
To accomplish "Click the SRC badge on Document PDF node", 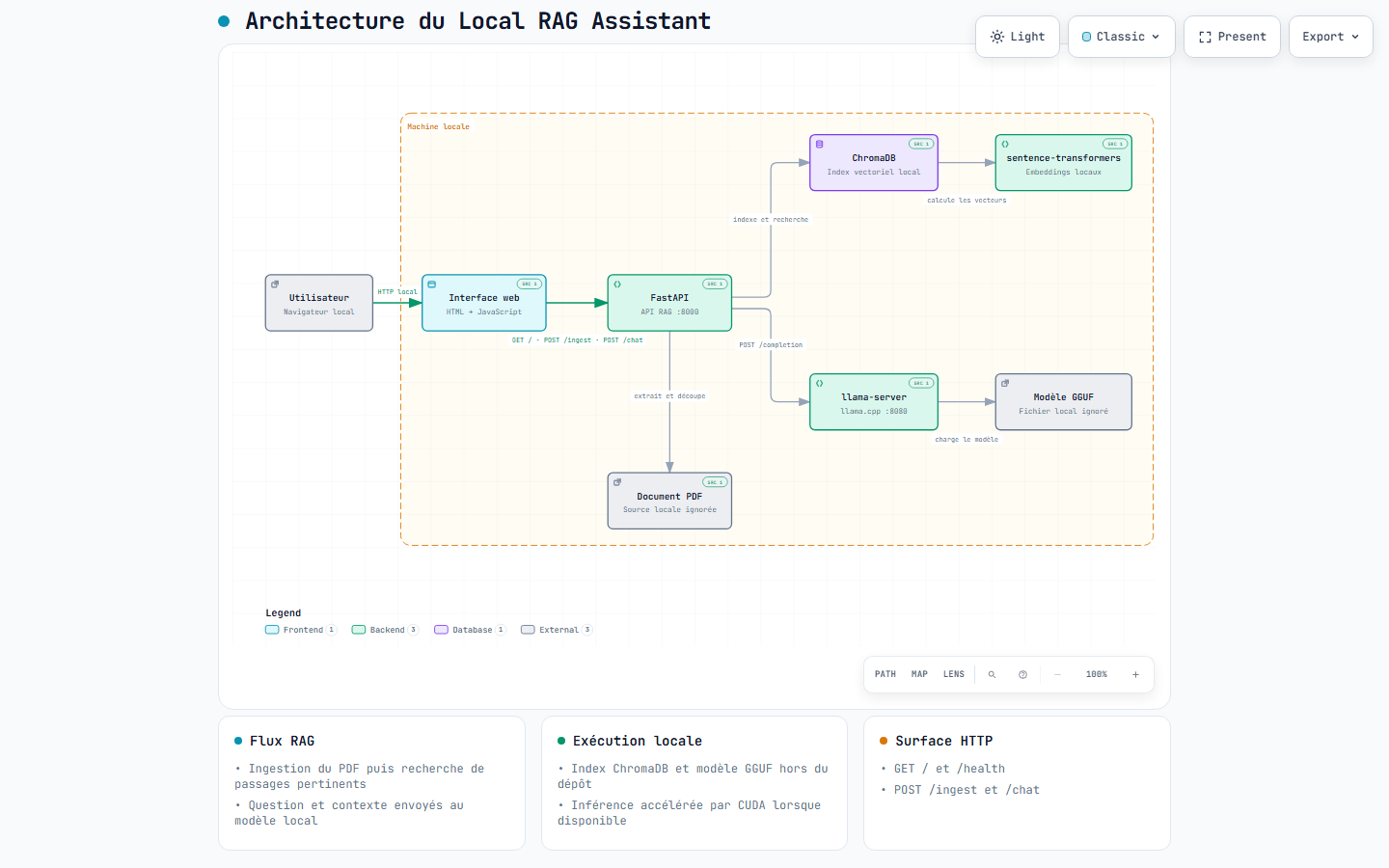I will coord(715,482).
